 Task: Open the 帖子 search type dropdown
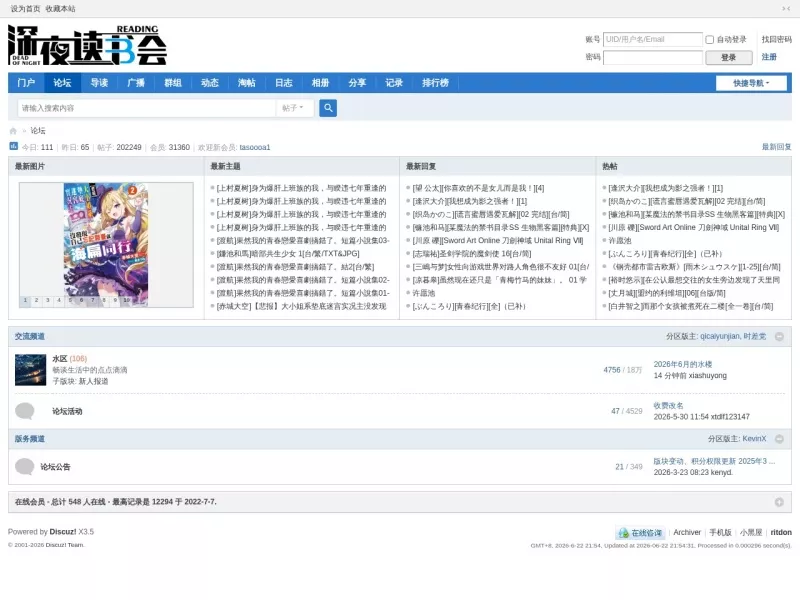292,108
